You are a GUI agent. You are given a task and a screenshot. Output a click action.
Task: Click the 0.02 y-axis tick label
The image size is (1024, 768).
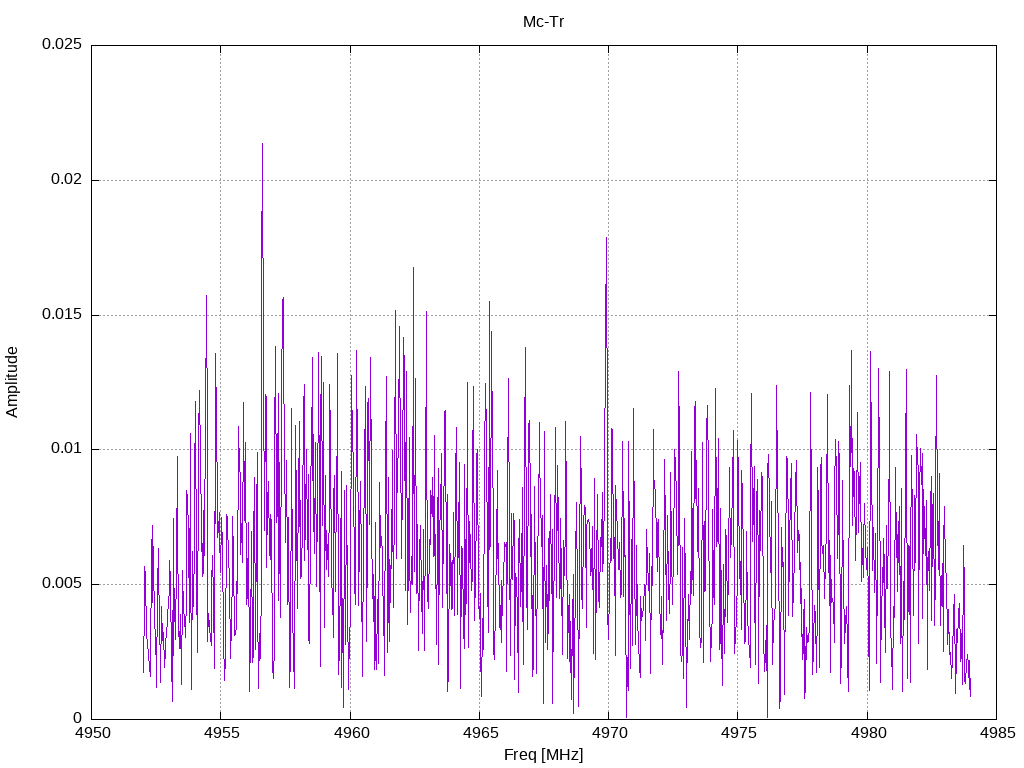click(67, 179)
